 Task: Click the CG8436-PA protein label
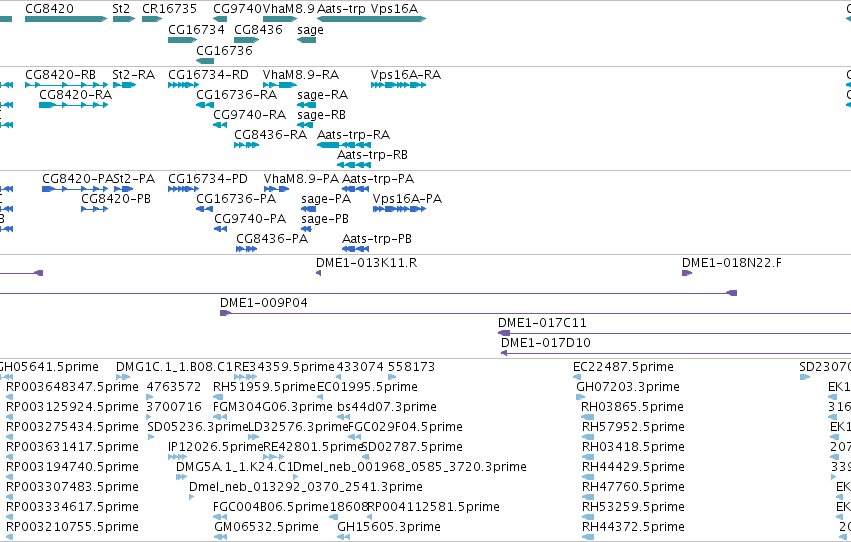coord(272,239)
